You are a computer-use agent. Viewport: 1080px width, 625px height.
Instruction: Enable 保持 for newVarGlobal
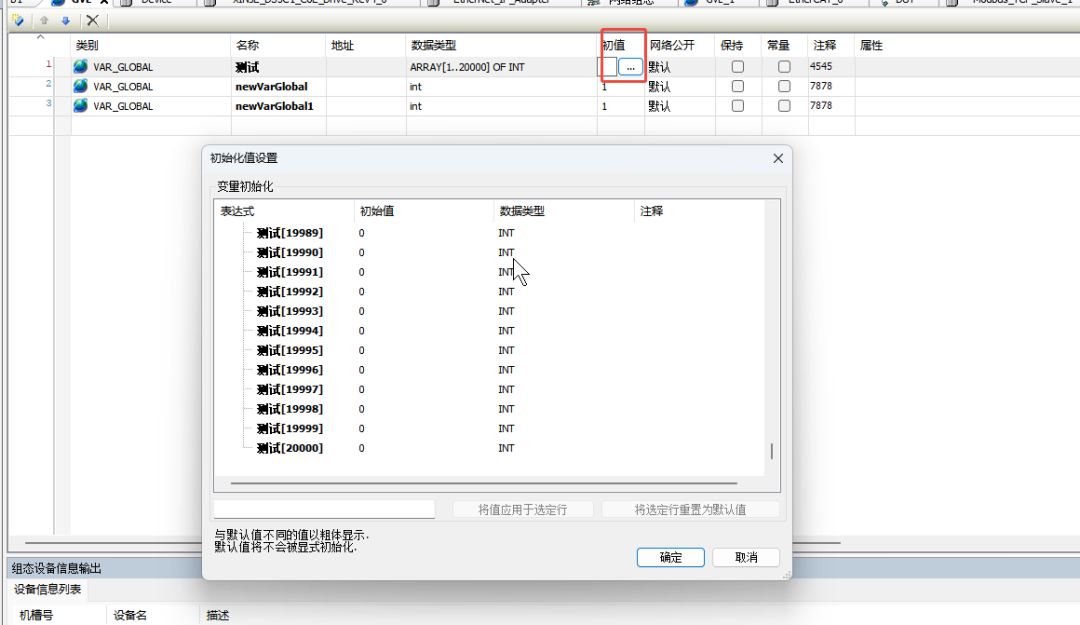pyautogui.click(x=738, y=86)
